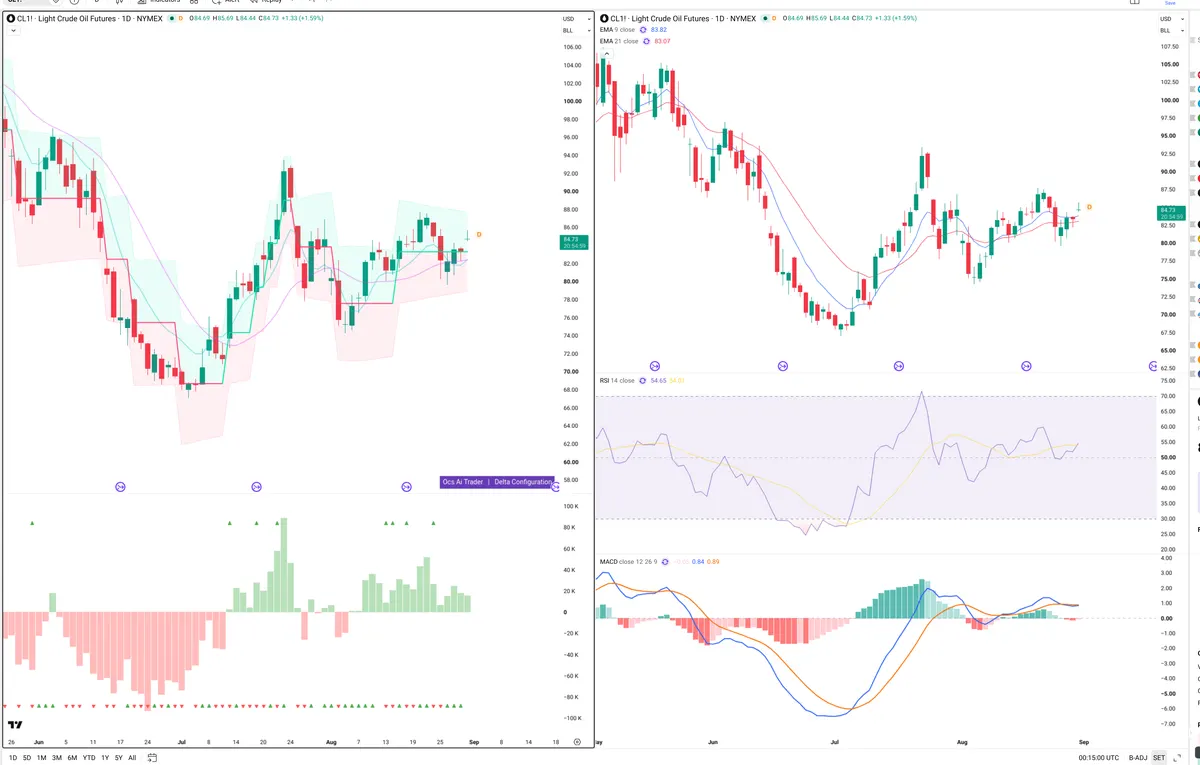Click the TradingView logo on left chart
This screenshot has height=765, width=1200.
(15, 725)
